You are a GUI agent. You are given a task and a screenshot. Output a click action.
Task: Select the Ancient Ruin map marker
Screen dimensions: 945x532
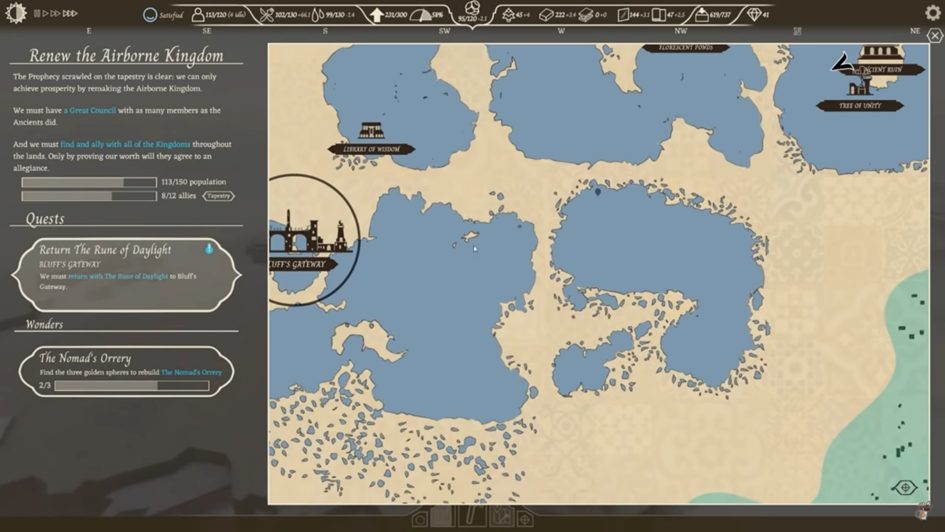click(881, 56)
